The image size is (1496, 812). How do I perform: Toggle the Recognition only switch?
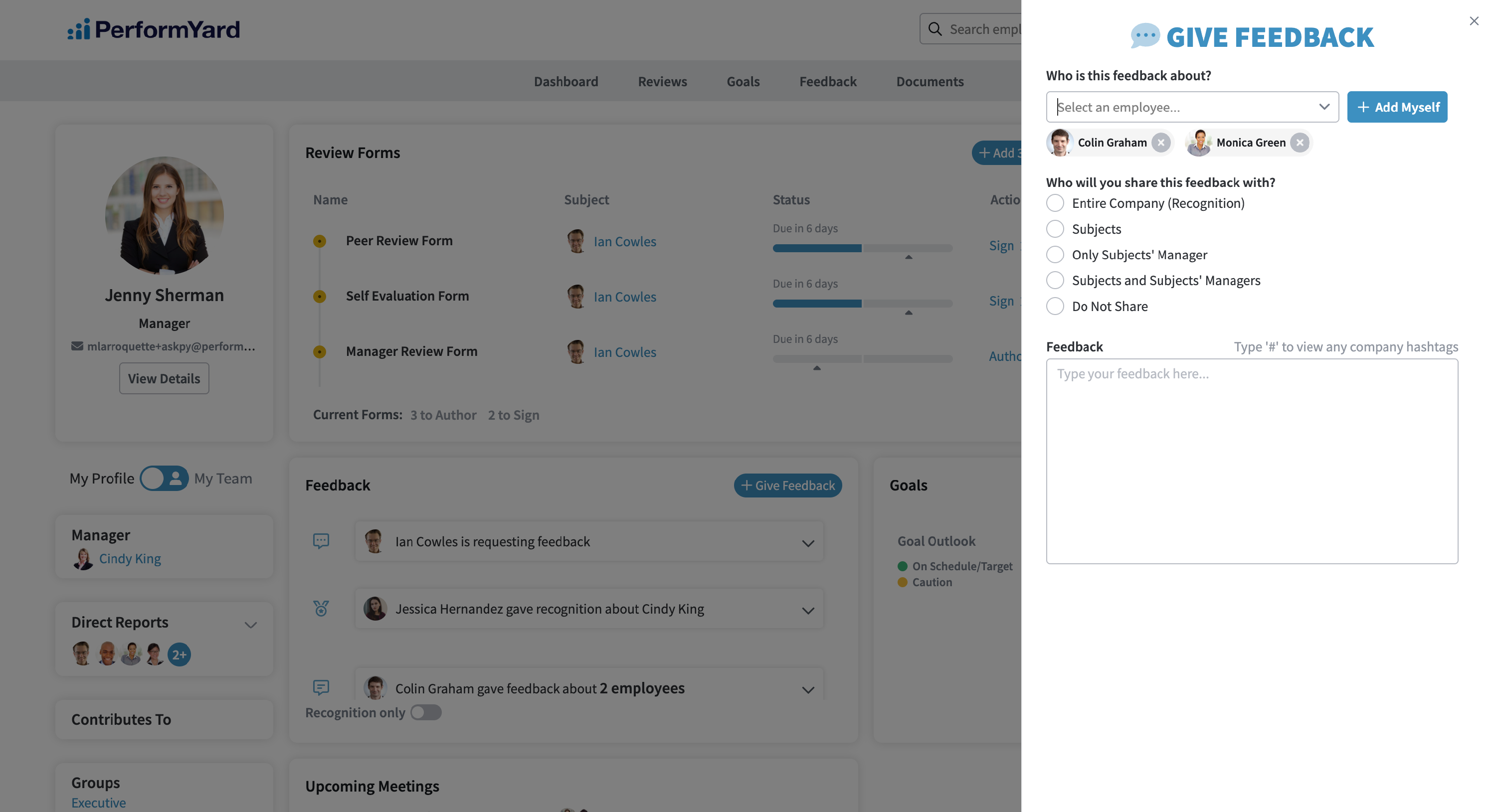point(426,712)
